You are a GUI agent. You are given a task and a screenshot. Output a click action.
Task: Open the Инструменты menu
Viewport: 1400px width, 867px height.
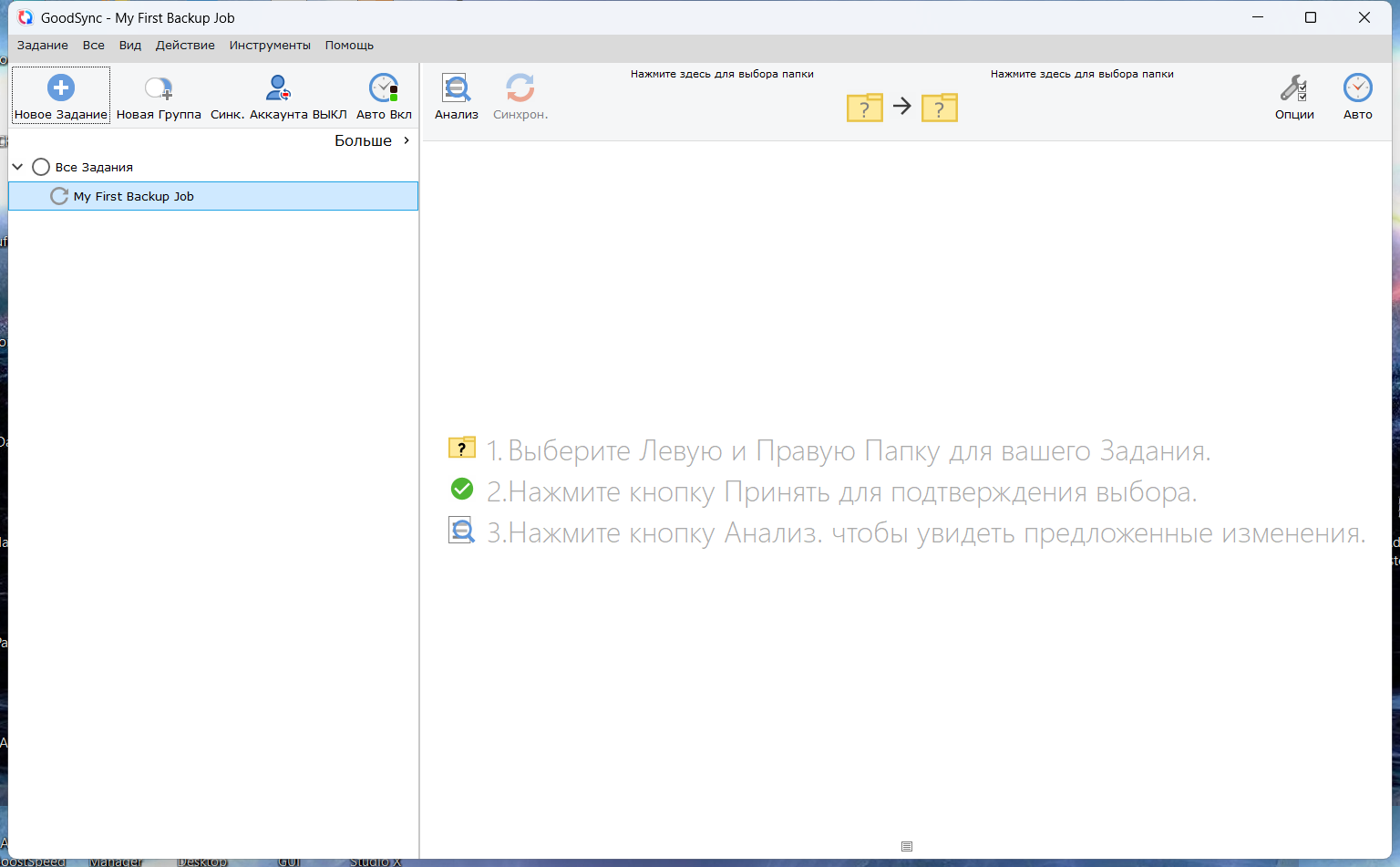point(270,46)
